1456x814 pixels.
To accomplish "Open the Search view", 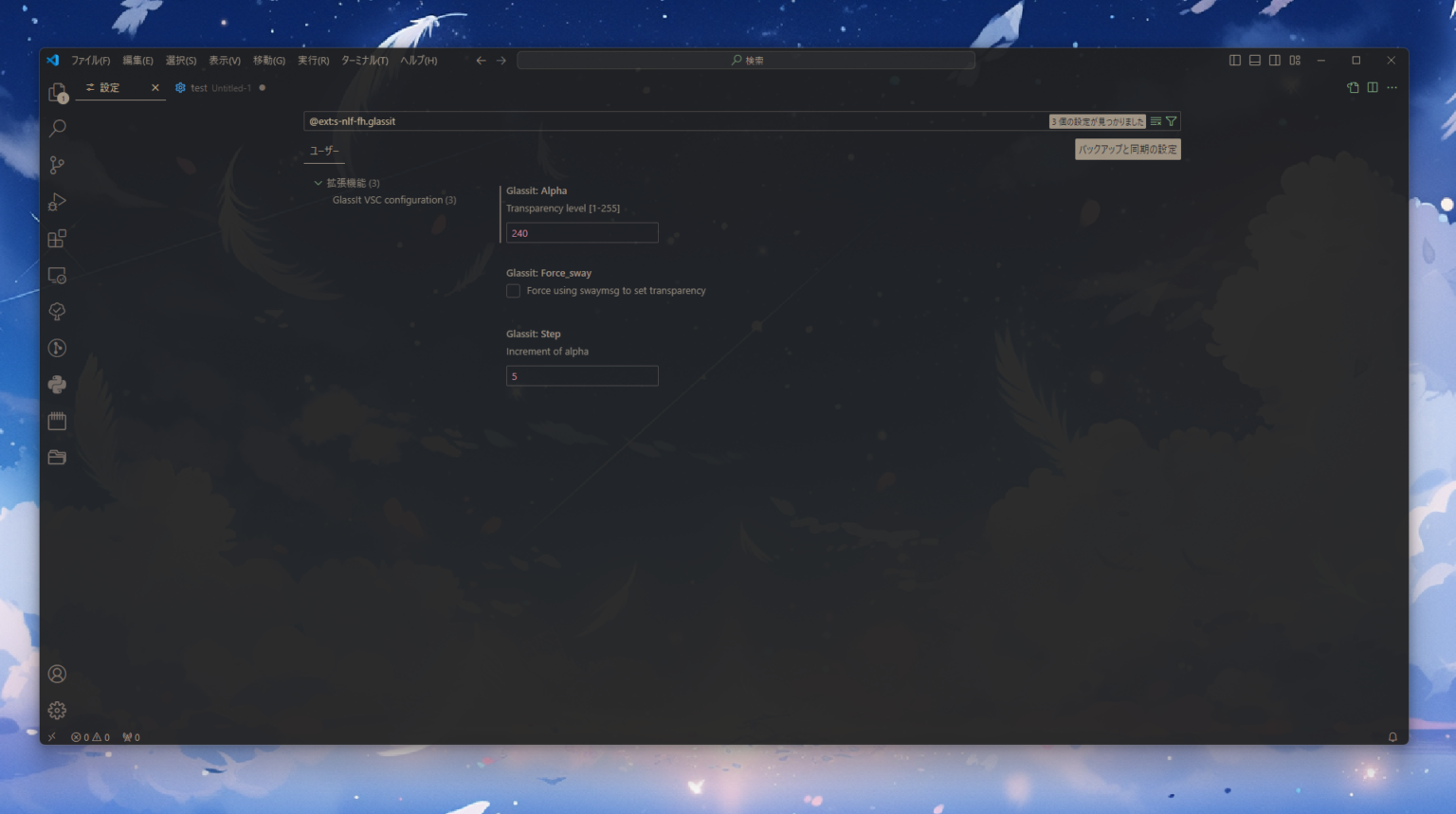I will pyautogui.click(x=57, y=127).
